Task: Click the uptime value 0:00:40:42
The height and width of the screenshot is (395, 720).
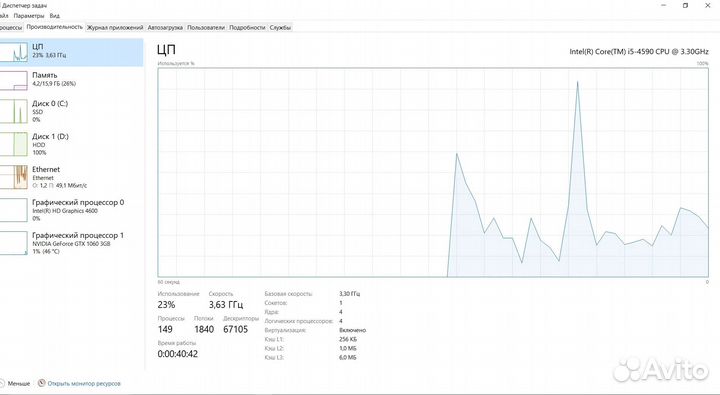Action: click(x=178, y=354)
